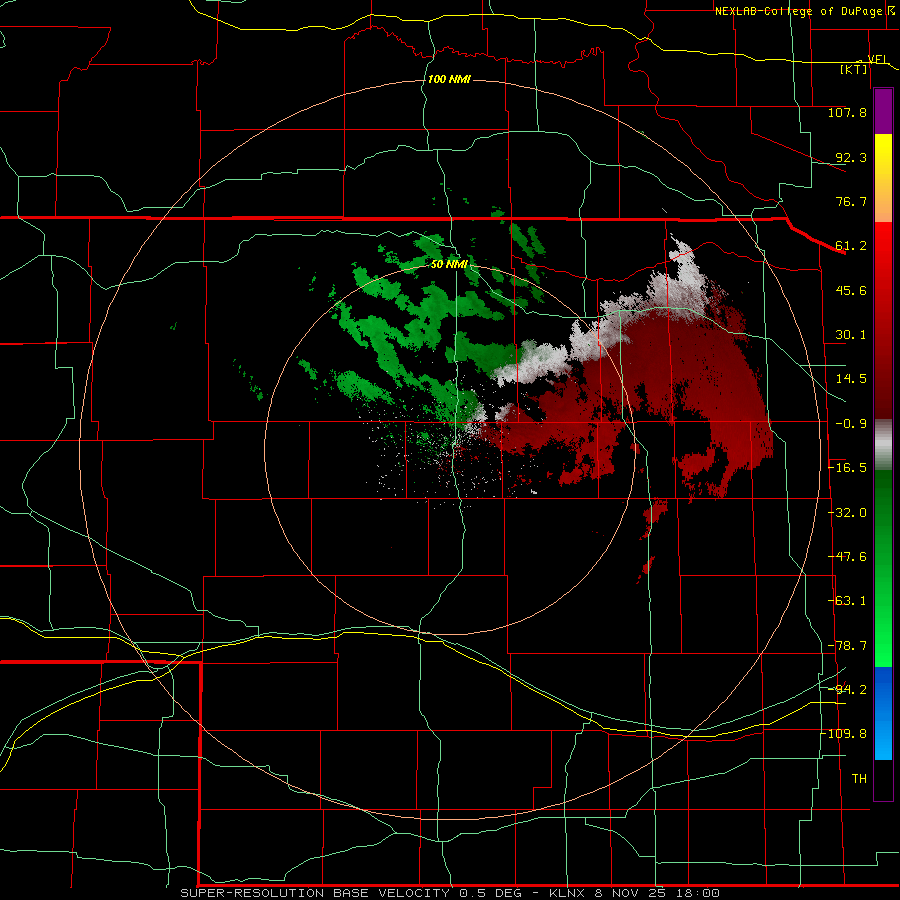Click the 50 NMI range ring label
Viewport: 900px width, 900px height.
(x=449, y=264)
